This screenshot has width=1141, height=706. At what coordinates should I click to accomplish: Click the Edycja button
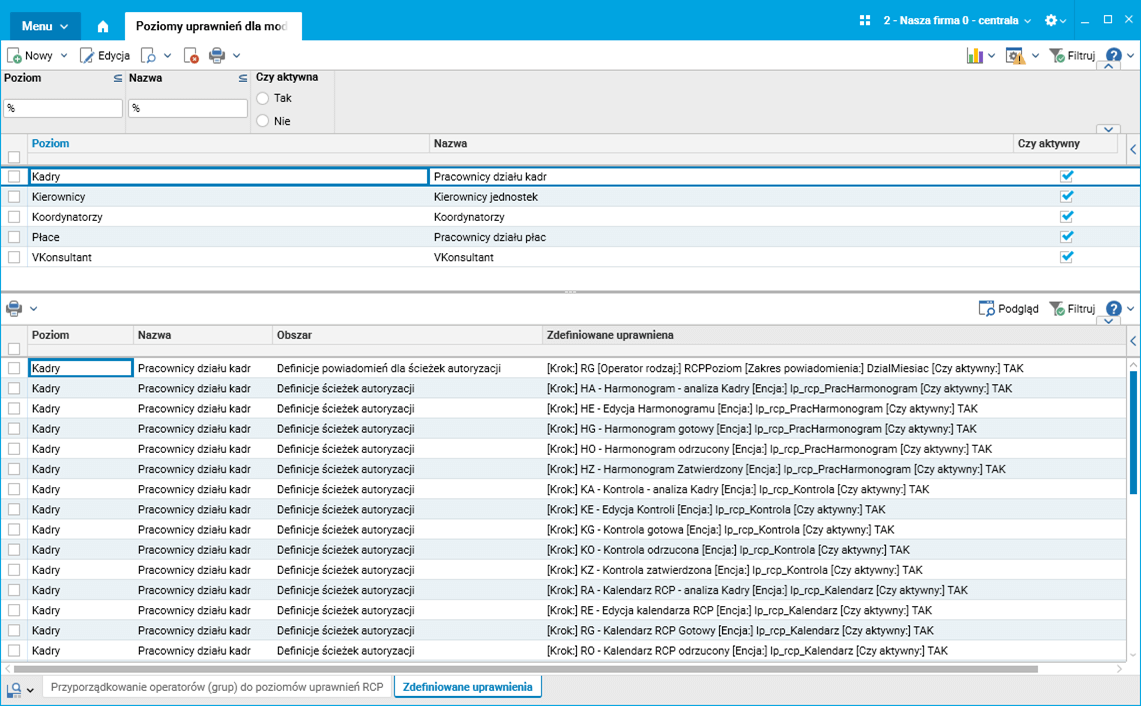pos(105,56)
